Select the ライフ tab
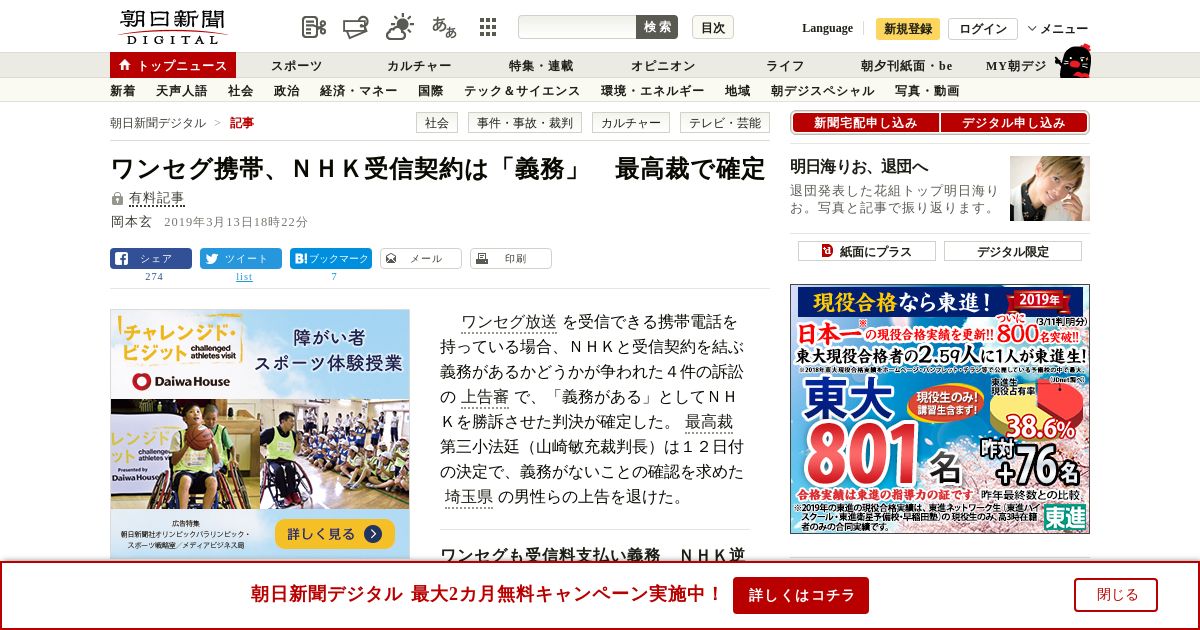Screen dimensions: 1200x630 (785, 65)
